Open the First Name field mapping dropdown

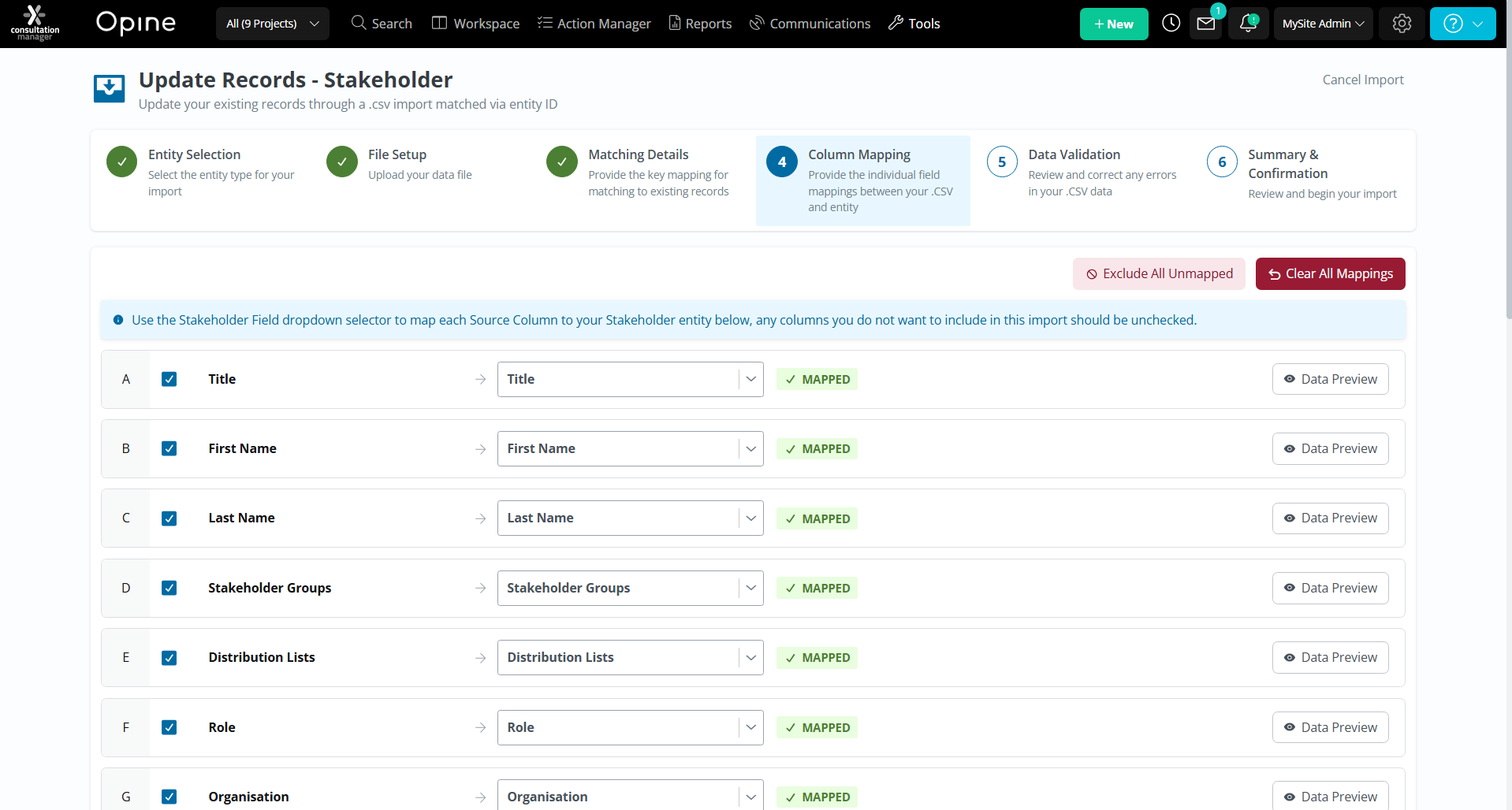631,448
